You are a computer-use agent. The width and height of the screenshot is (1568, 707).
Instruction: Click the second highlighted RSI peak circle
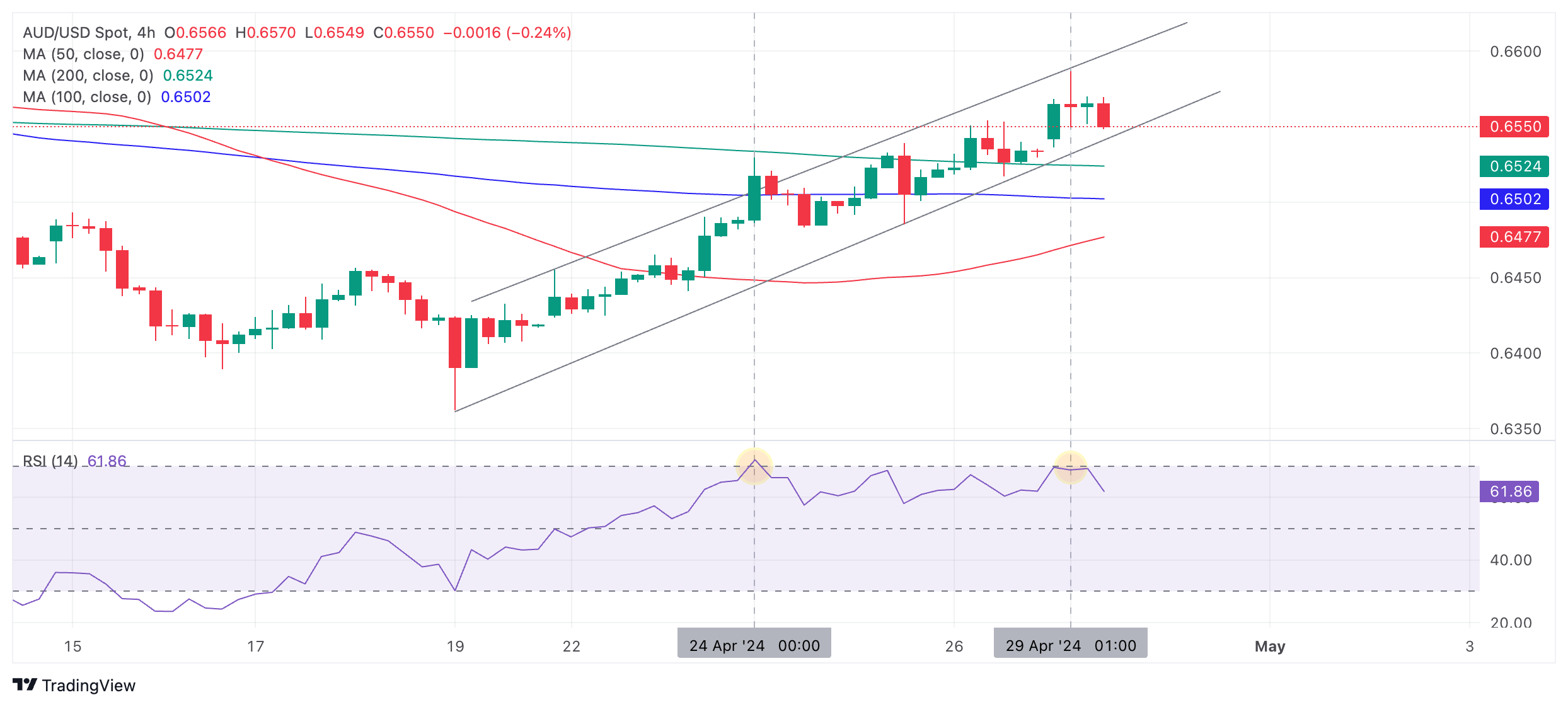(1070, 468)
